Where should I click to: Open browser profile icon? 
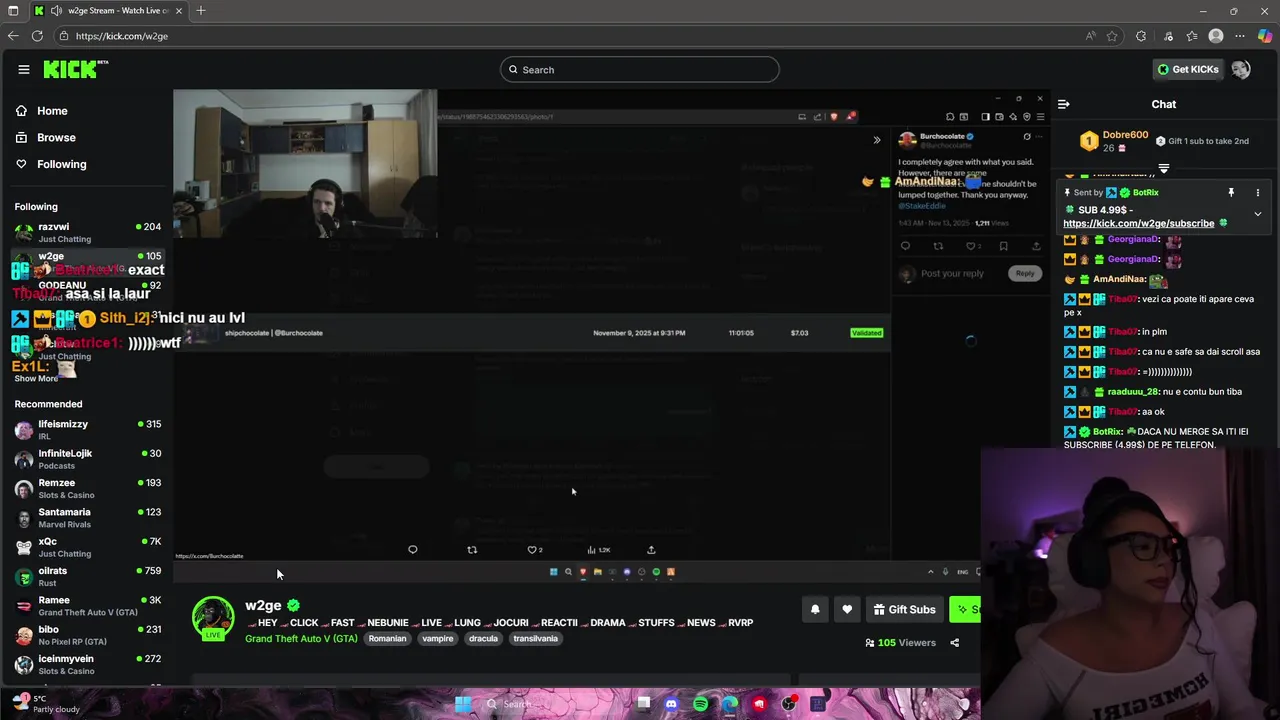tap(1216, 36)
